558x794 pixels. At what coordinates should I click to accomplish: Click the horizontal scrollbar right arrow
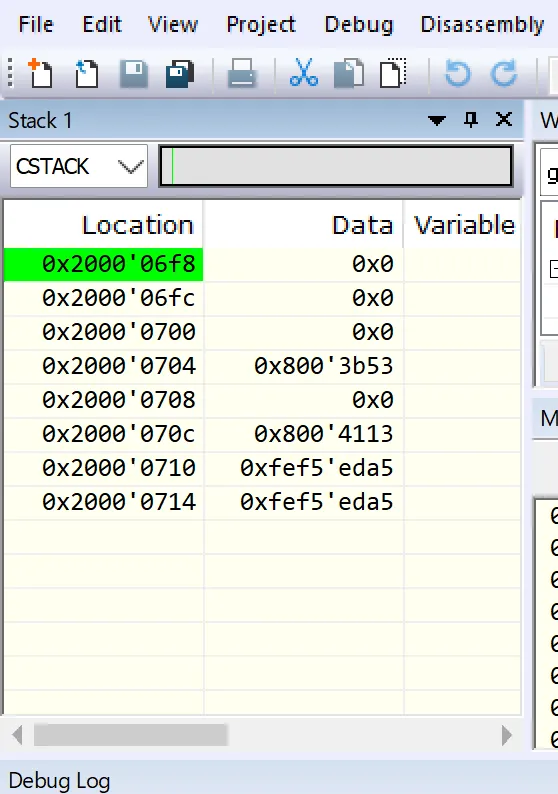click(x=507, y=735)
